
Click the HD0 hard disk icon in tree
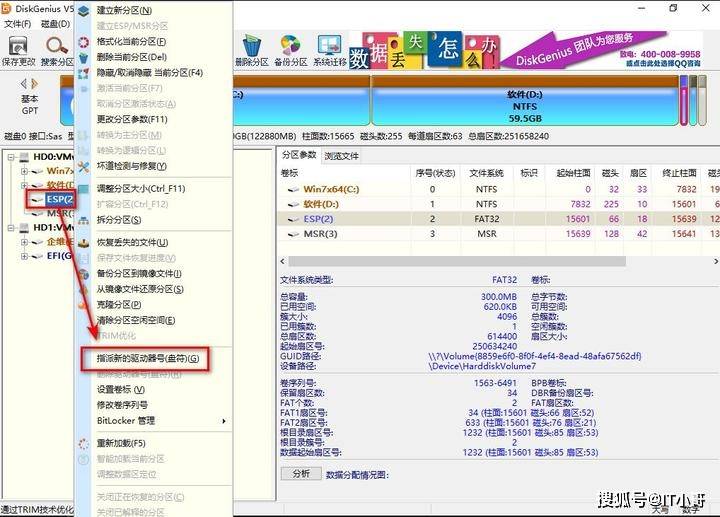24,157
